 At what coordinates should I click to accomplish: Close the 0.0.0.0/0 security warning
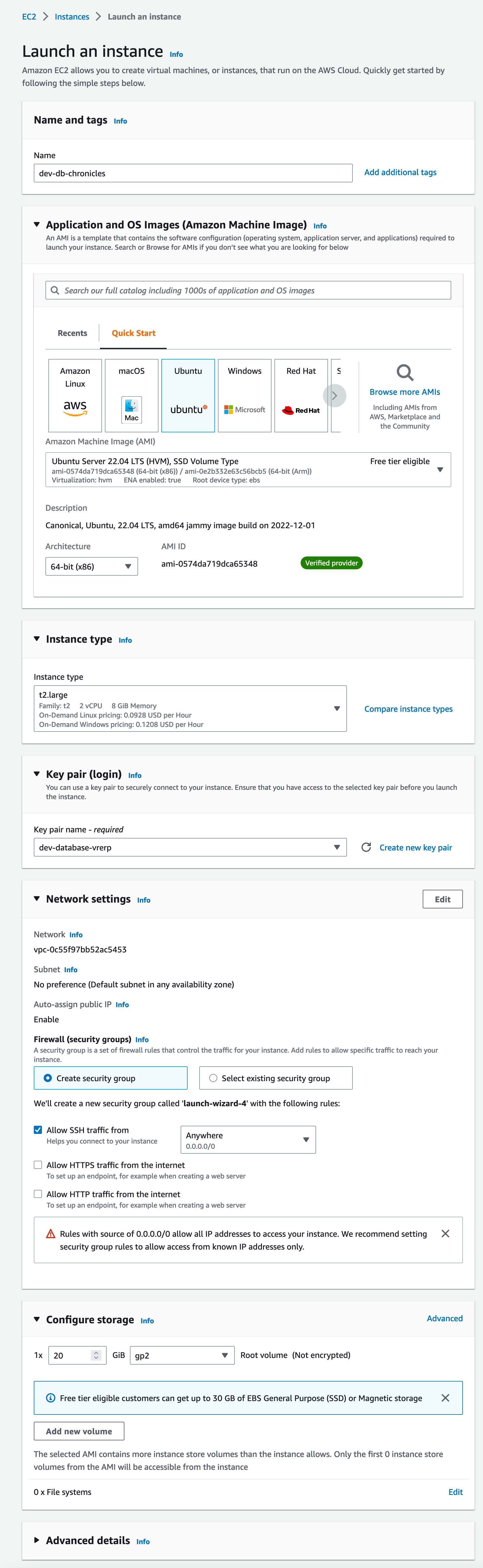point(445,1233)
